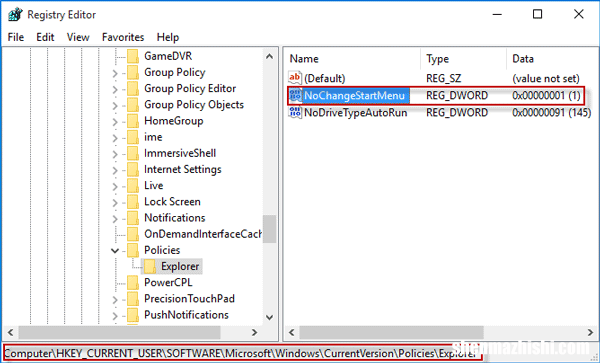Click tree pane scroll down arrow
The image size is (600, 363).
click(x=269, y=317)
